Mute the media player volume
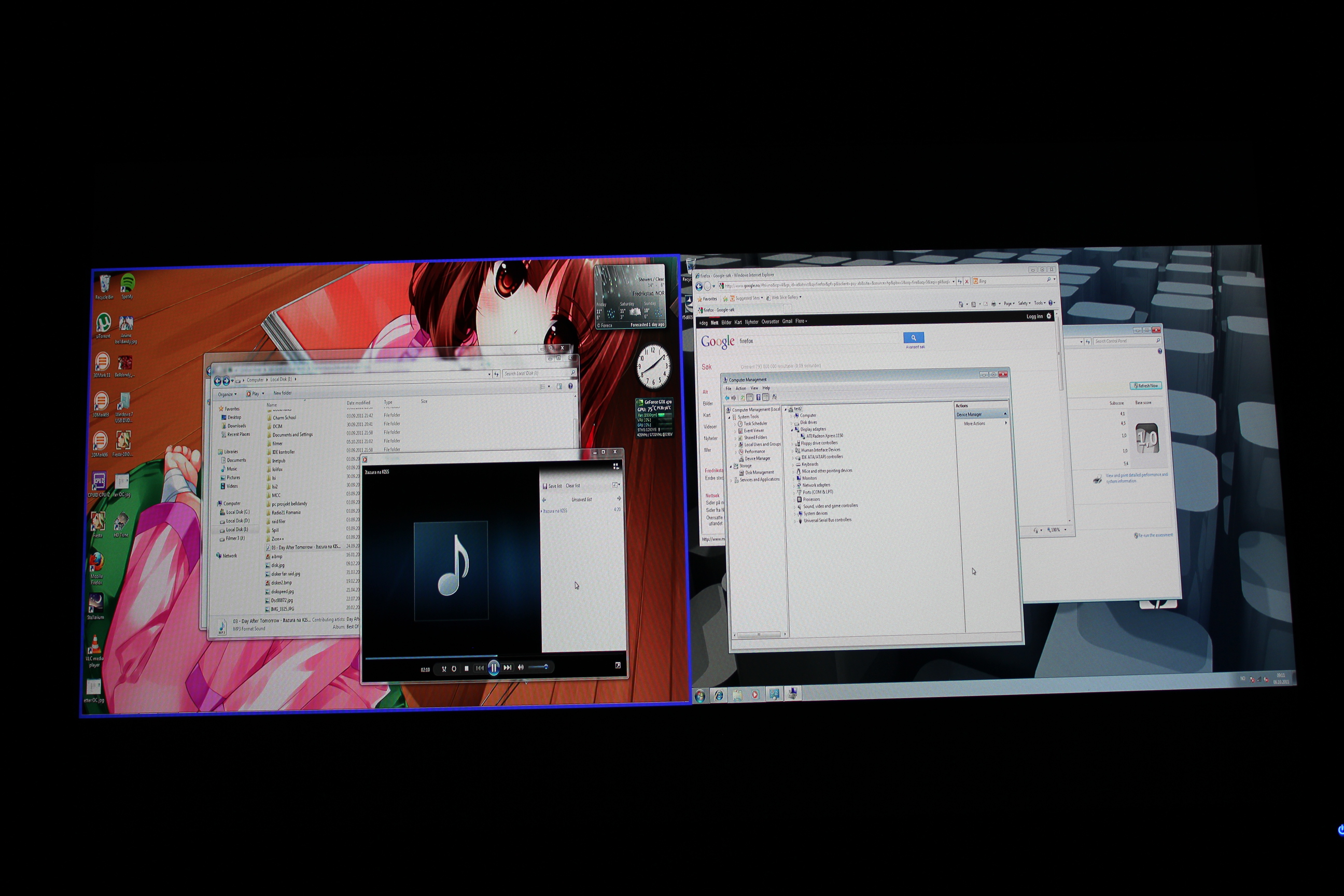Viewport: 1344px width, 896px height. [x=521, y=667]
